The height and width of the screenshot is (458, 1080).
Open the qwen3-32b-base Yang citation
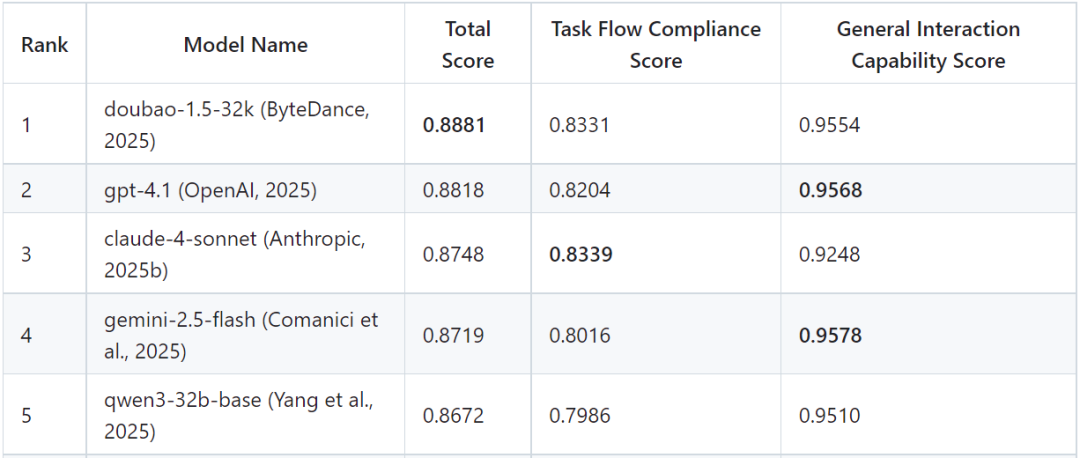240,415
